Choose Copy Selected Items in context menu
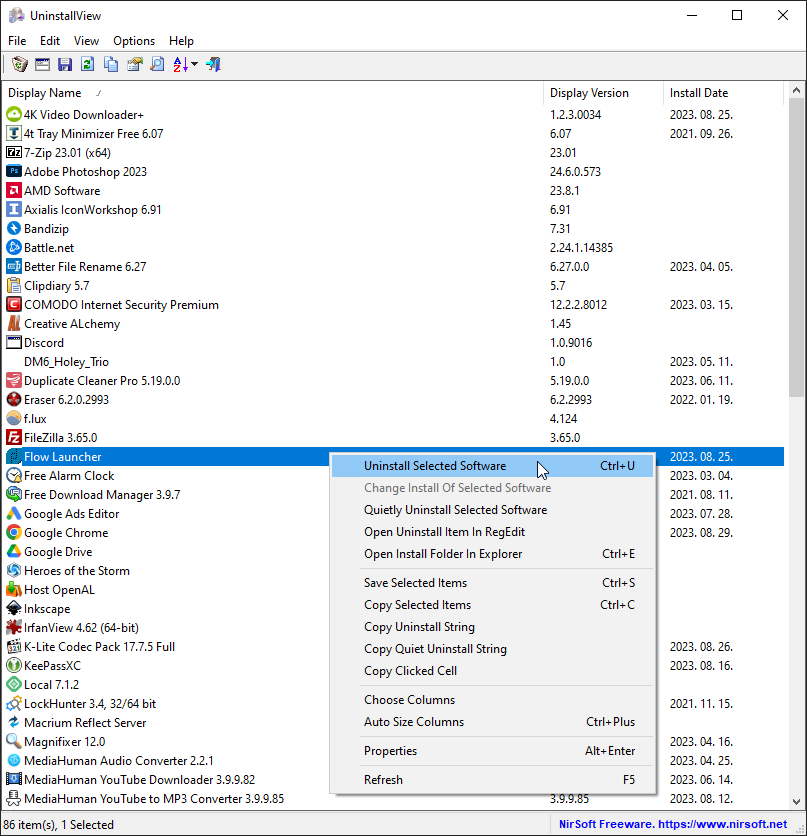The height and width of the screenshot is (836, 807). [492, 605]
